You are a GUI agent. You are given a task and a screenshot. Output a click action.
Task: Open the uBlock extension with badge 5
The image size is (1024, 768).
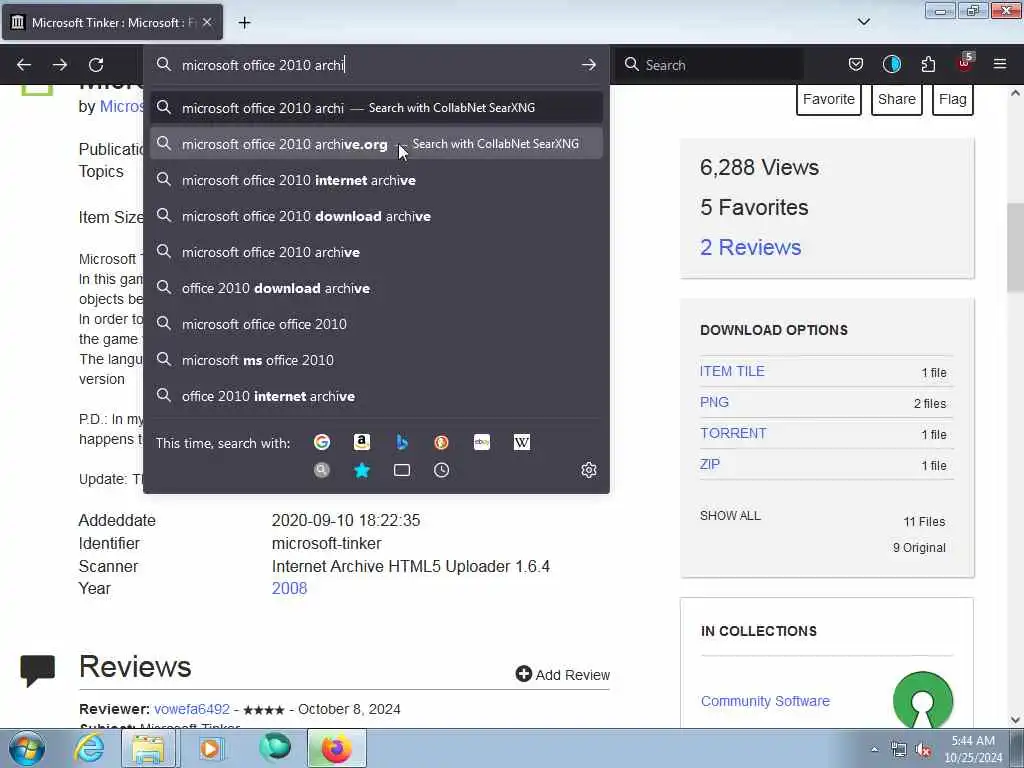click(x=965, y=63)
